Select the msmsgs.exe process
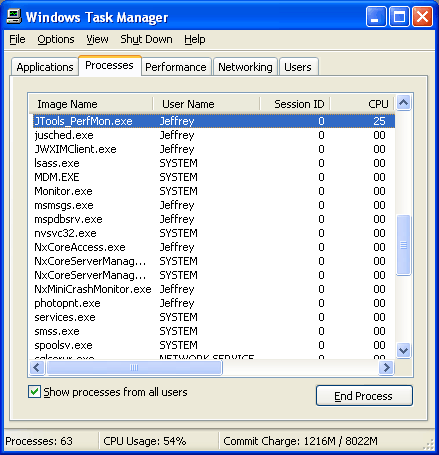This screenshot has height=455, width=439. tap(214, 205)
